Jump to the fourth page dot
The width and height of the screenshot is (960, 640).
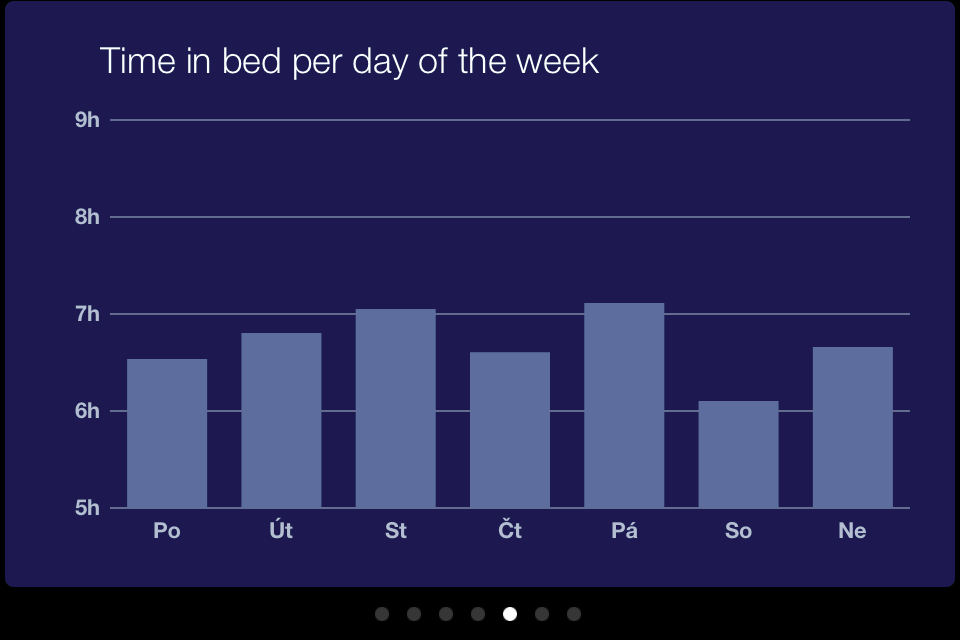tap(478, 614)
